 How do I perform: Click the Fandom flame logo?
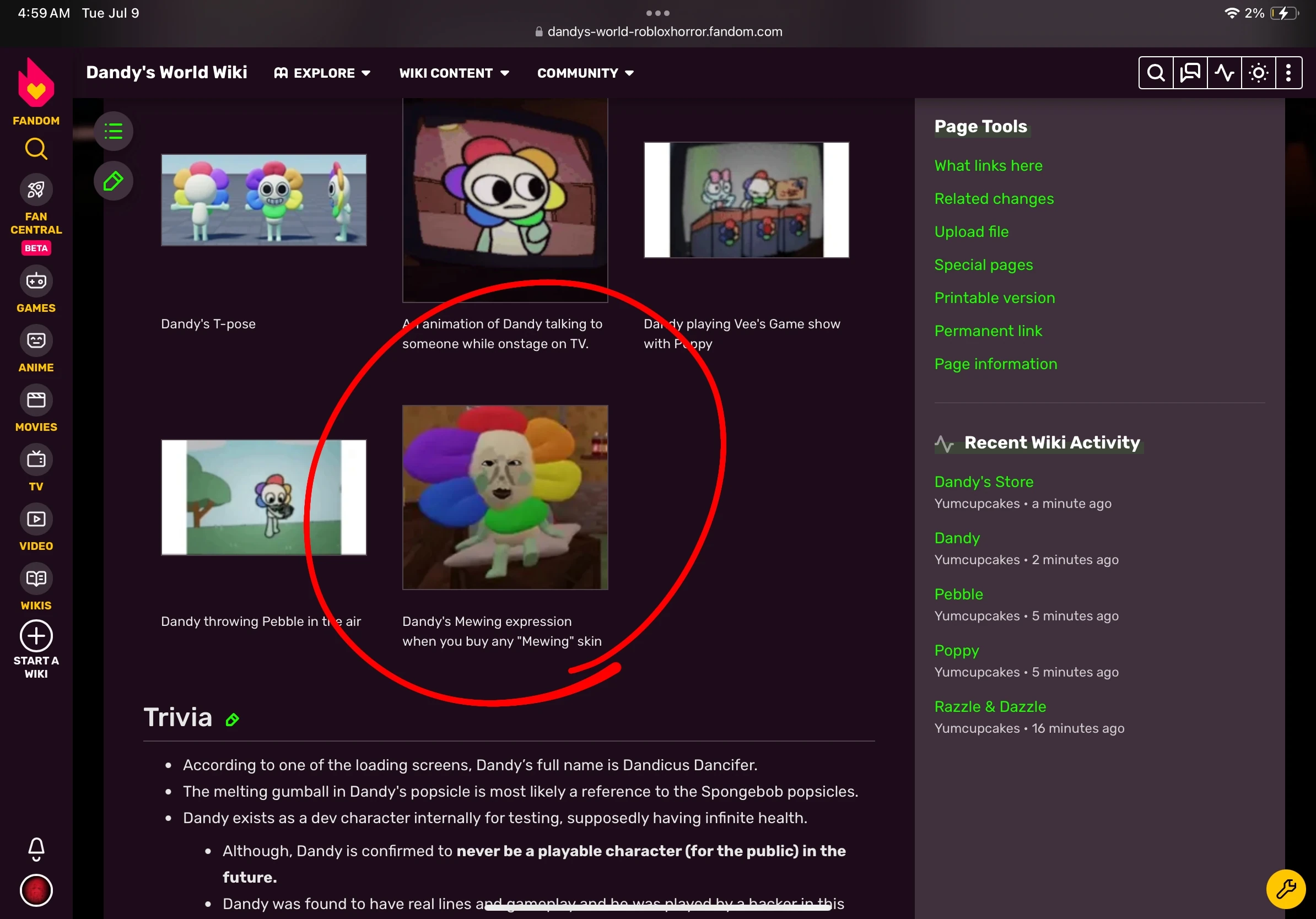pyautogui.click(x=36, y=84)
